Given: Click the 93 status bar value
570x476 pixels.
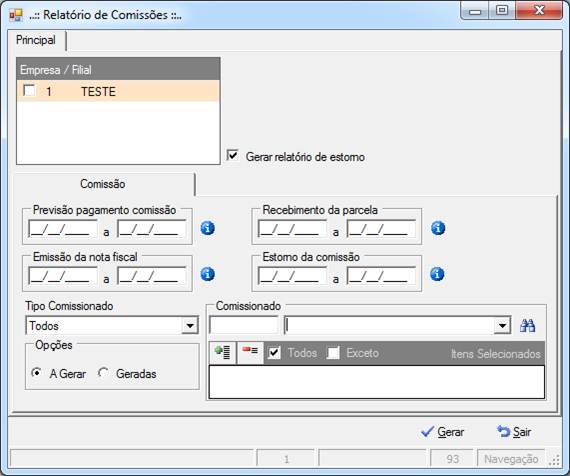Looking at the screenshot, I should (452, 459).
